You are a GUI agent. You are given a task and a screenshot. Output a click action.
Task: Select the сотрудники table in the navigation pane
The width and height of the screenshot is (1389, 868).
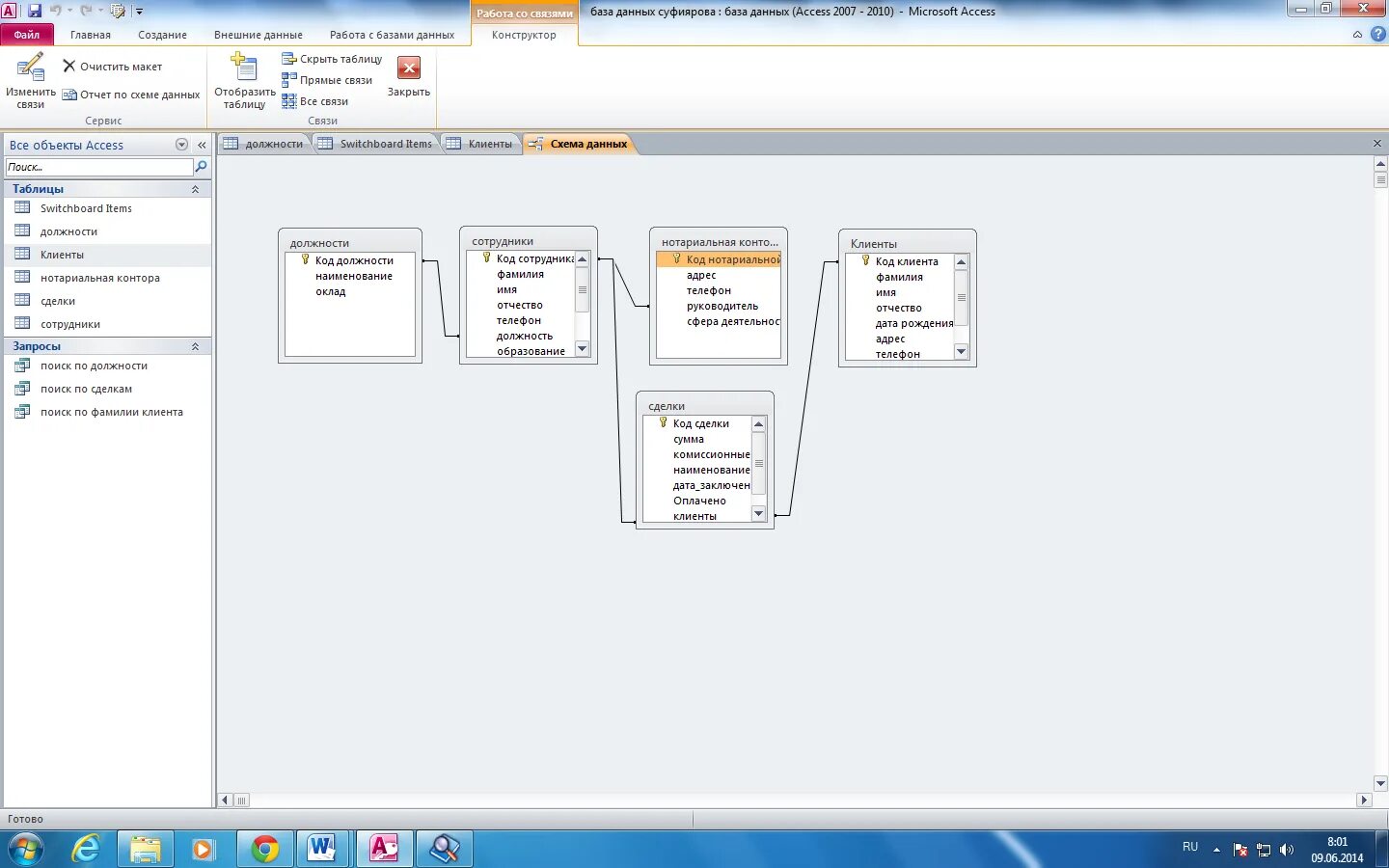coord(107,324)
